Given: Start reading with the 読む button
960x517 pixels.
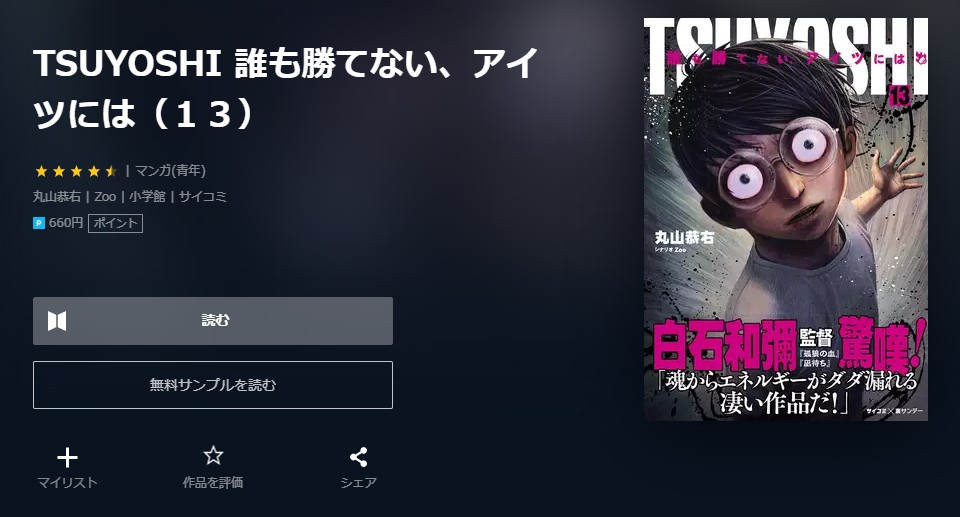Looking at the screenshot, I should [x=212, y=321].
